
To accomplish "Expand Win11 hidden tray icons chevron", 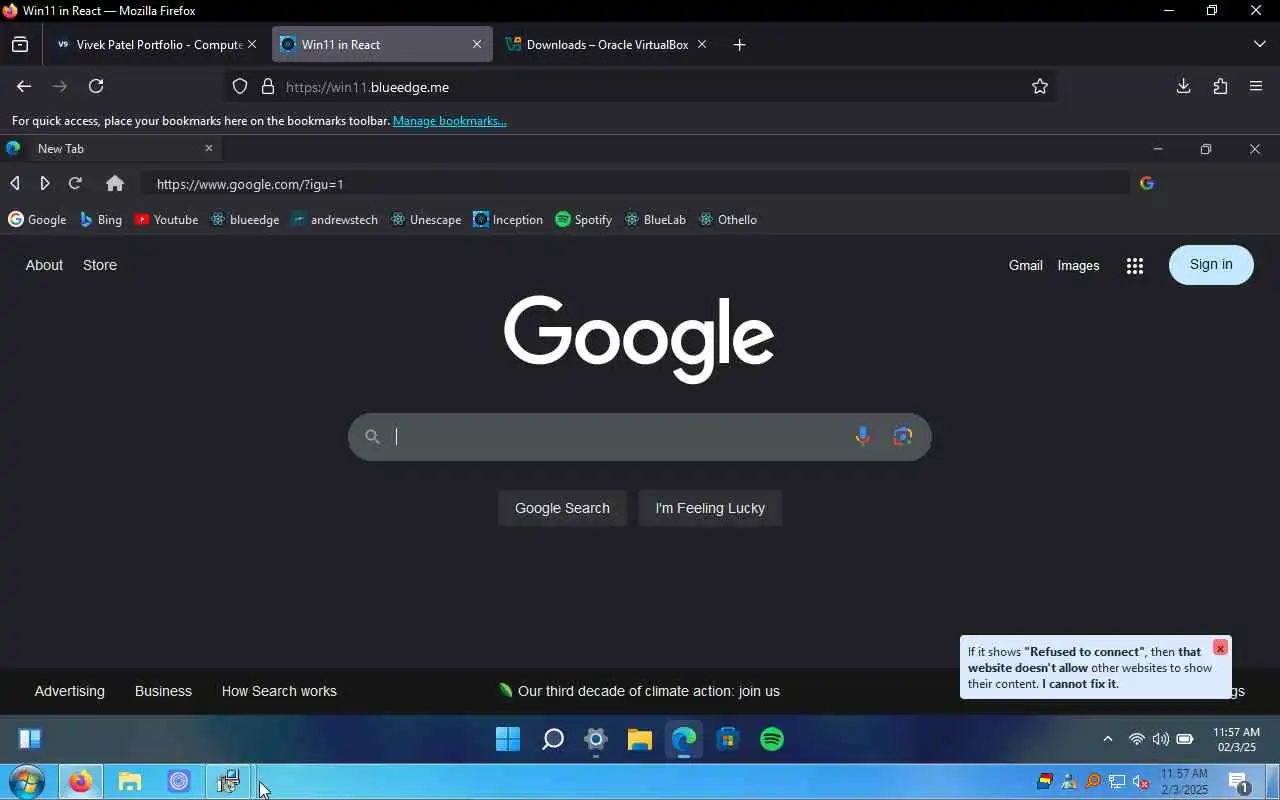I will (1107, 739).
